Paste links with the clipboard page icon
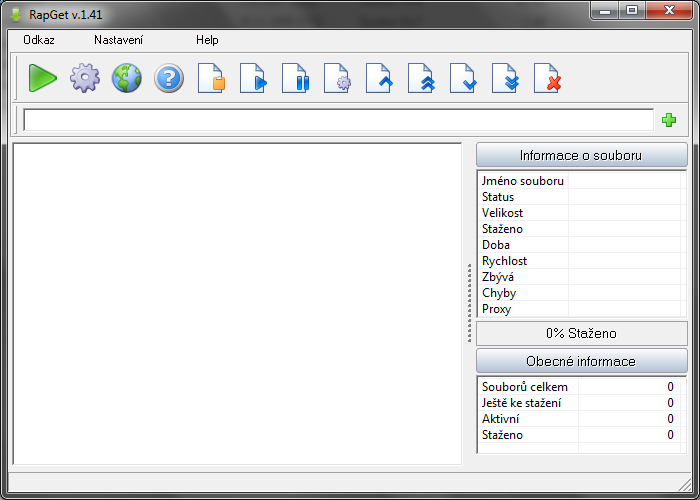Viewport: 700px width, 500px height. [x=211, y=78]
